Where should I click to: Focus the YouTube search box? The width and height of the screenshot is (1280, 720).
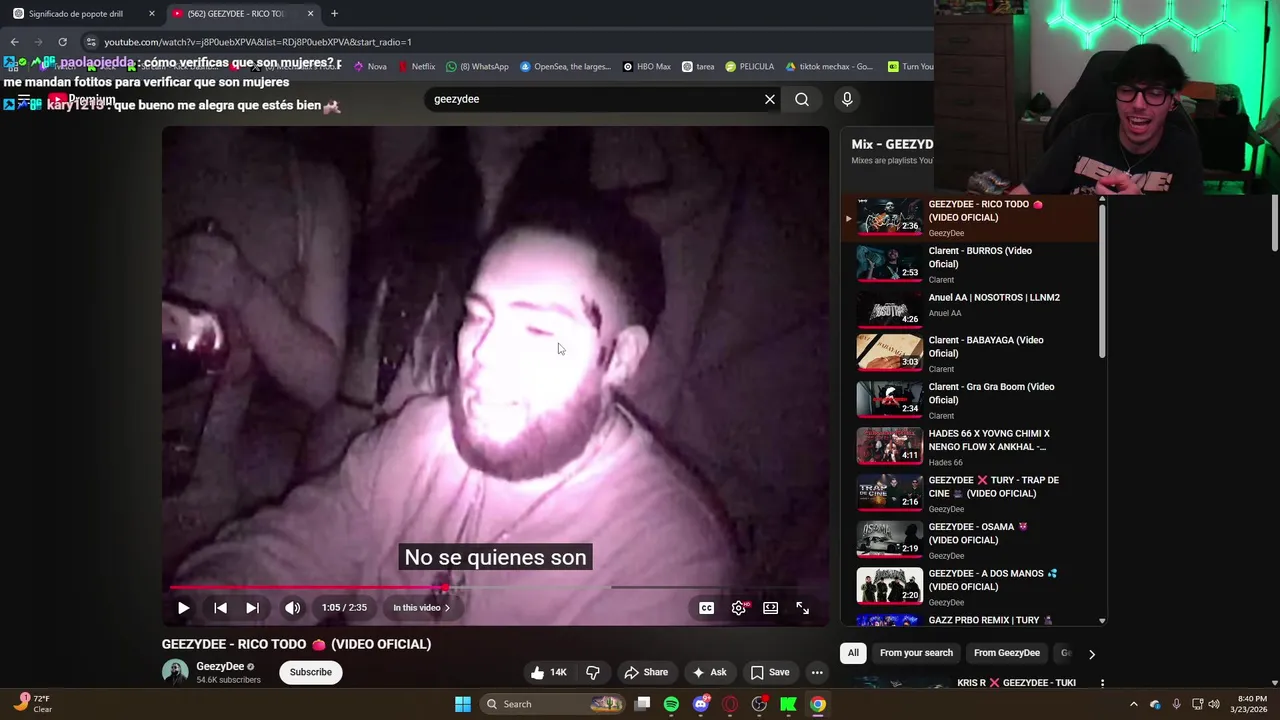click(594, 99)
